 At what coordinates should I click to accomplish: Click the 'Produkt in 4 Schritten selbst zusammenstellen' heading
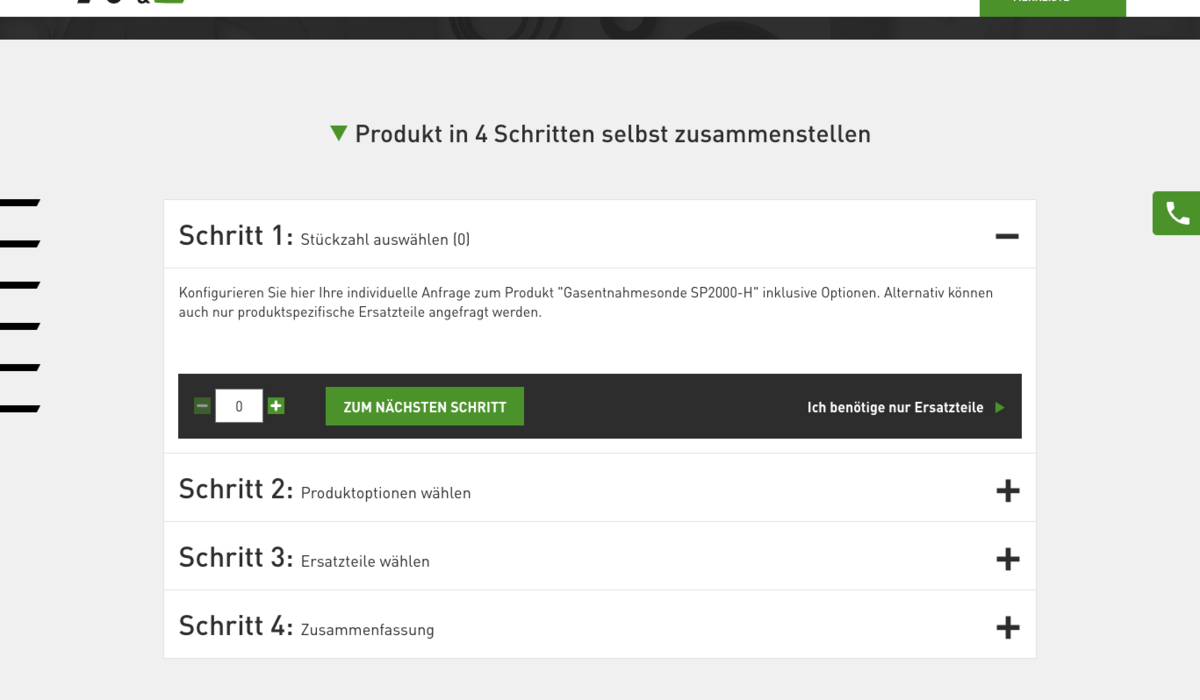tap(612, 134)
